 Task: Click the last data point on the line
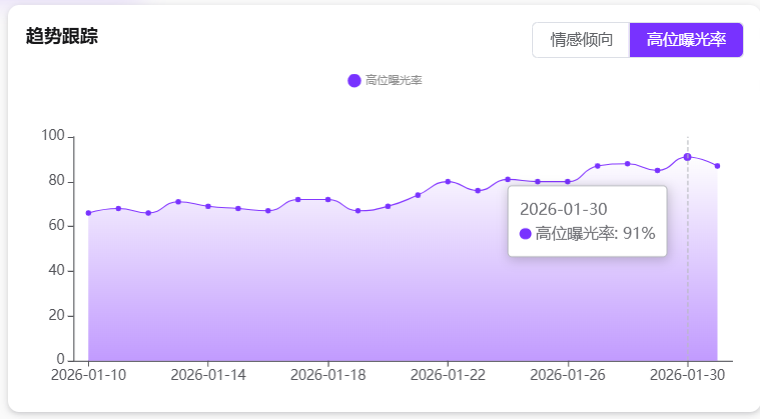coord(717,166)
